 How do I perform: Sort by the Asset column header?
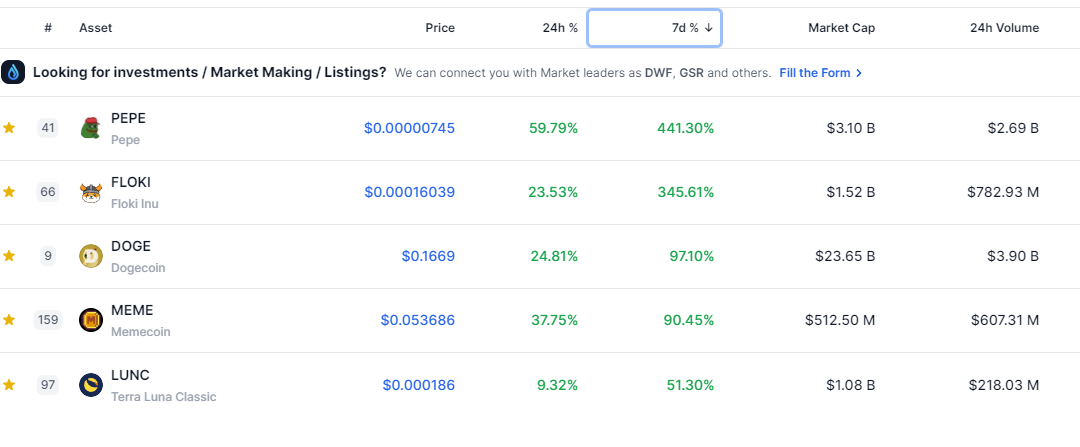[x=96, y=28]
